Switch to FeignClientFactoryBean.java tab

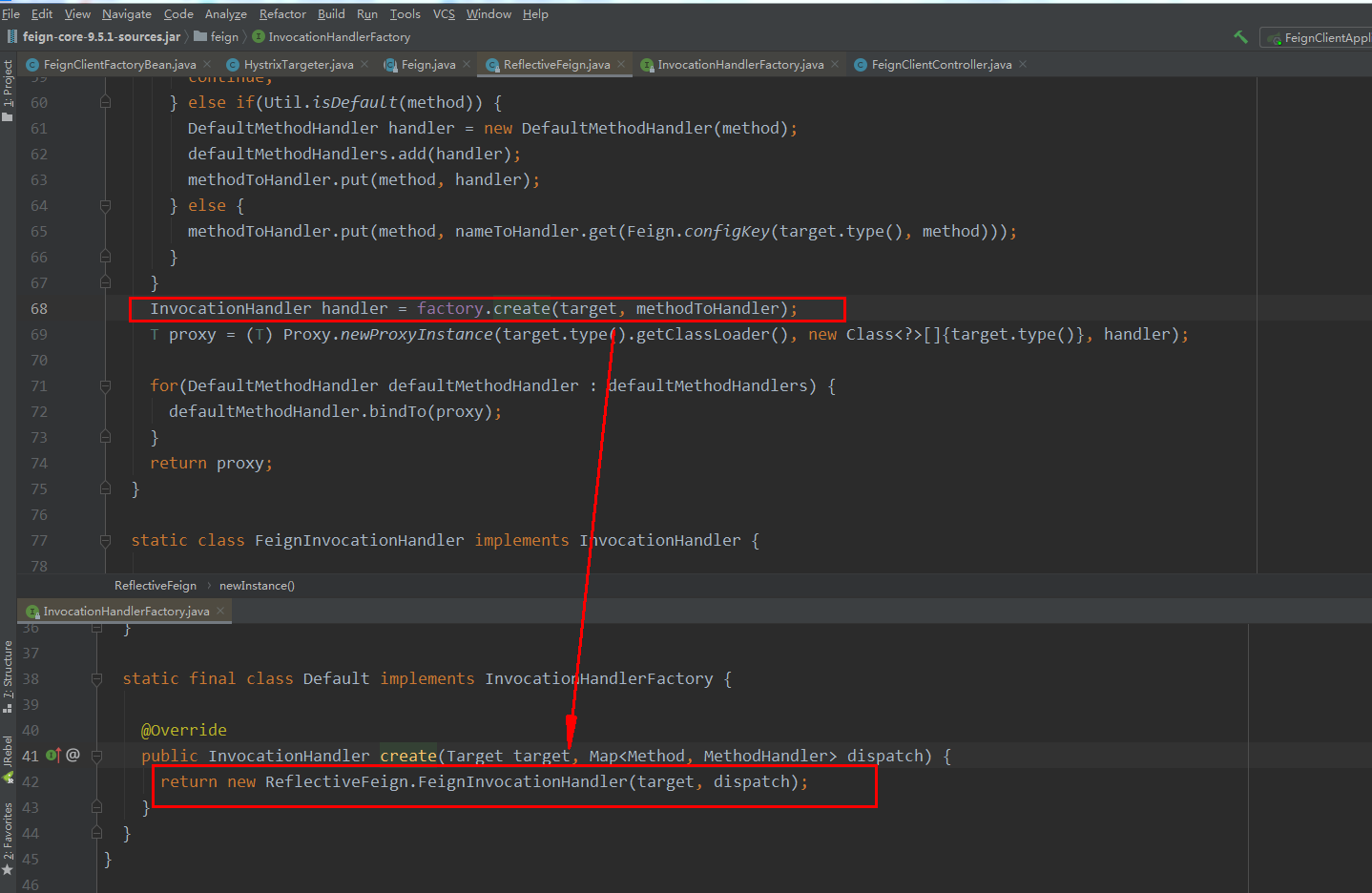click(x=119, y=65)
